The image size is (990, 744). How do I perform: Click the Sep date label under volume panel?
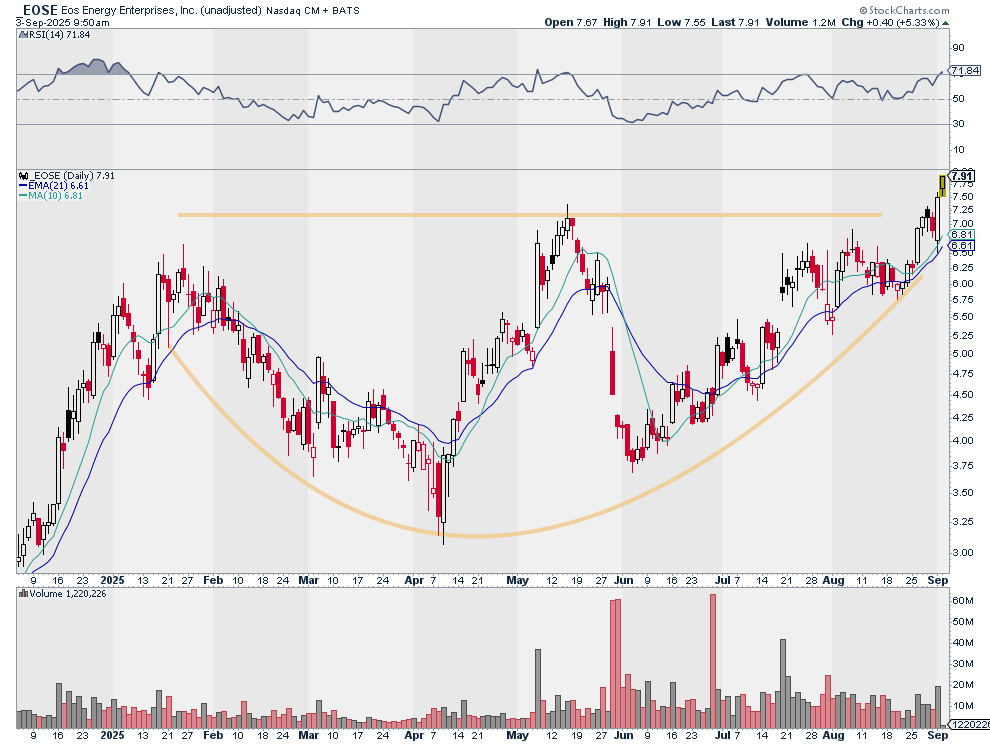pyautogui.click(x=938, y=735)
